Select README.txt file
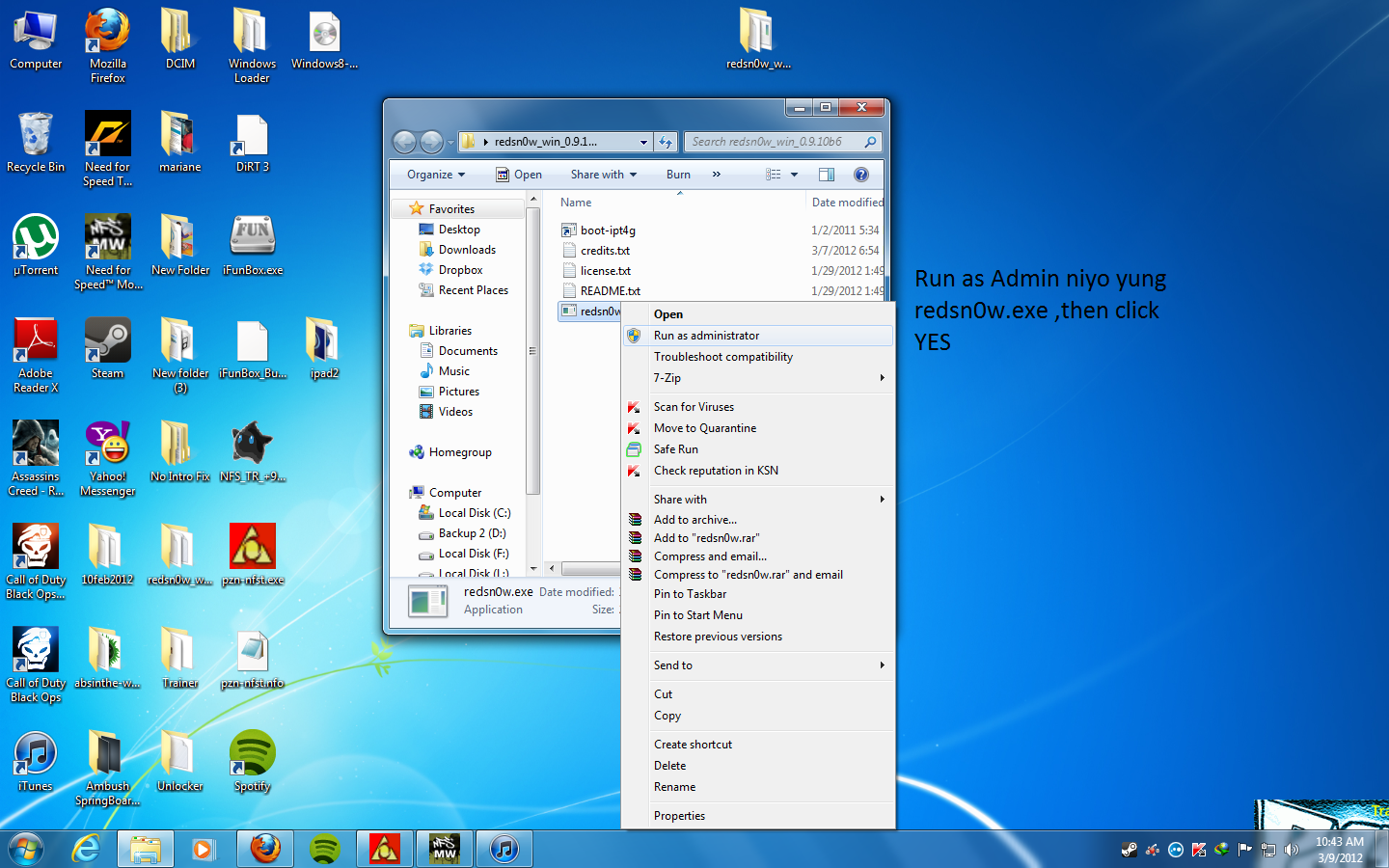Screen dimensions: 1389x868 tap(610, 291)
